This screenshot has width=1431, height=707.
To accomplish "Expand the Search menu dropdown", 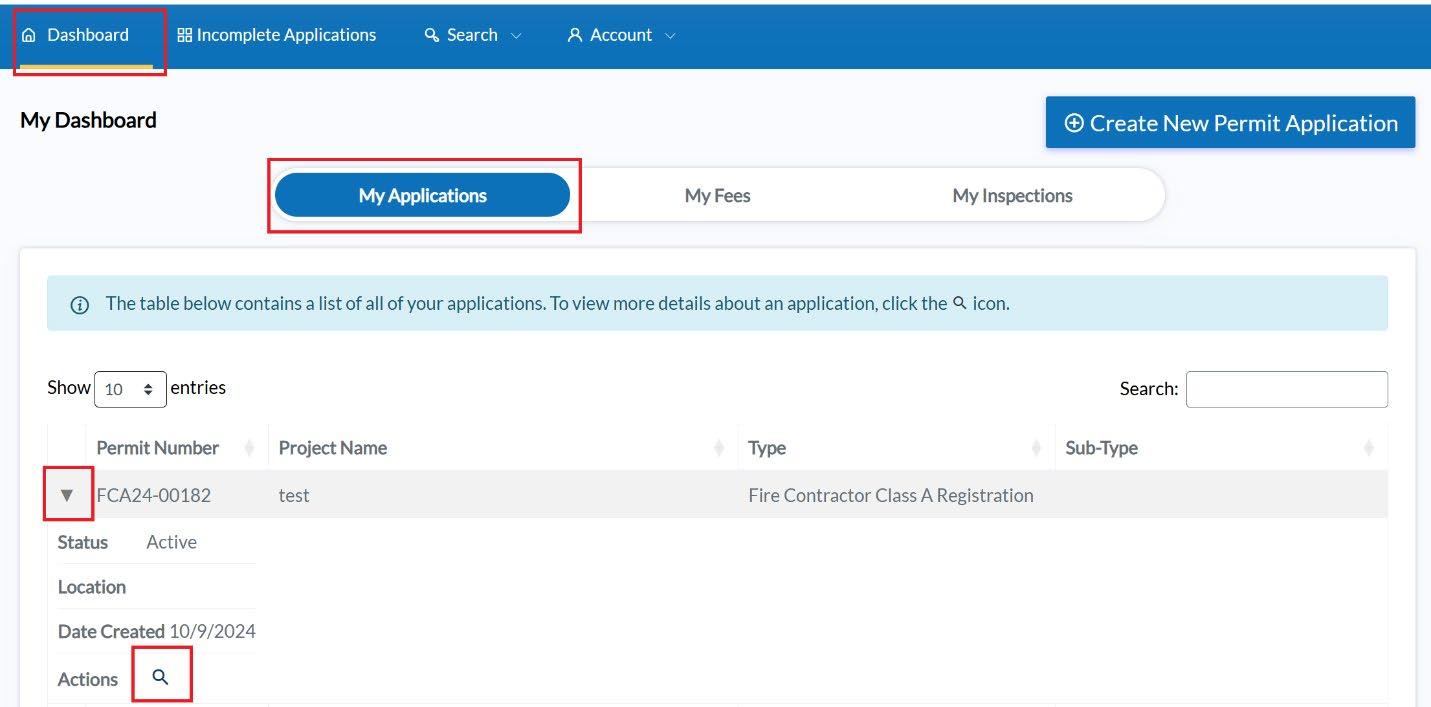I will pyautogui.click(x=472, y=35).
